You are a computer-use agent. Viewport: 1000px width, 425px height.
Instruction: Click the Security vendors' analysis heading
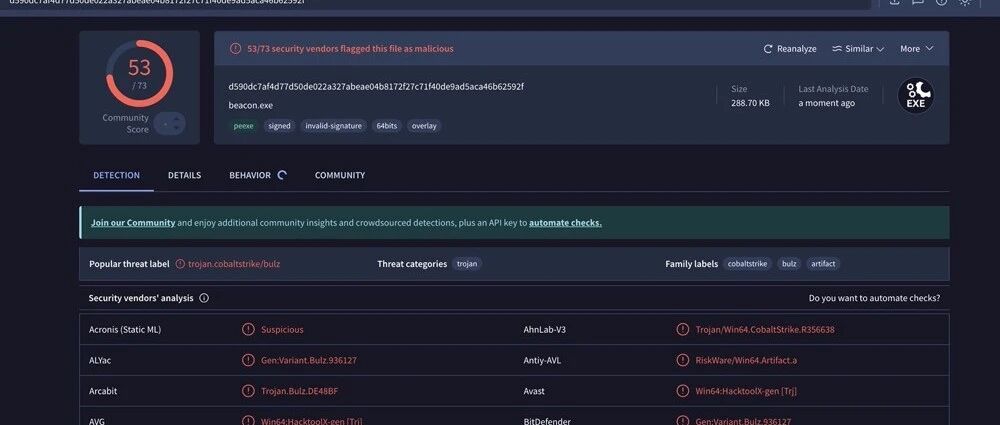[141, 298]
